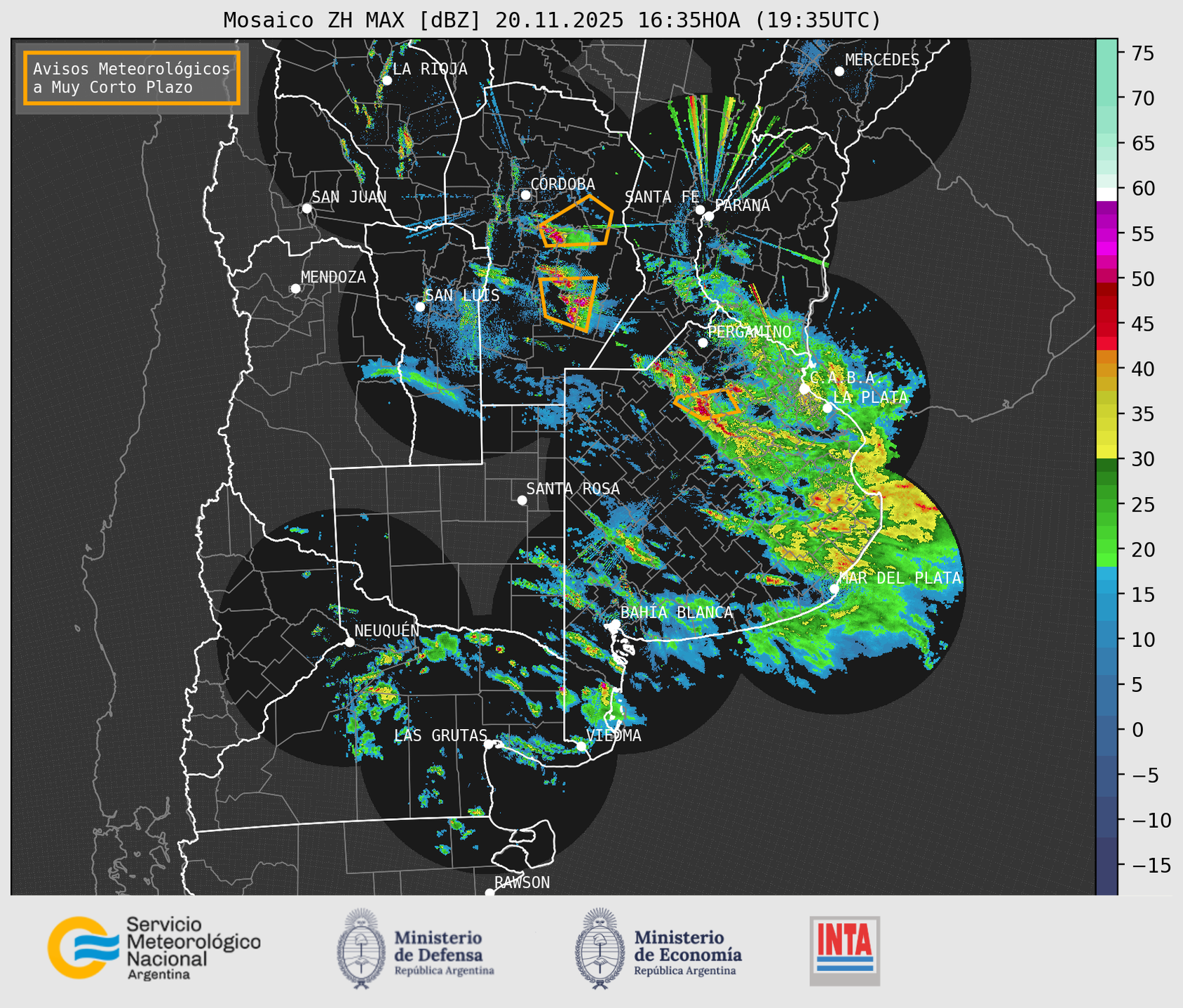Image resolution: width=1183 pixels, height=1008 pixels.
Task: Click the La Plata city label
Action: click(870, 397)
